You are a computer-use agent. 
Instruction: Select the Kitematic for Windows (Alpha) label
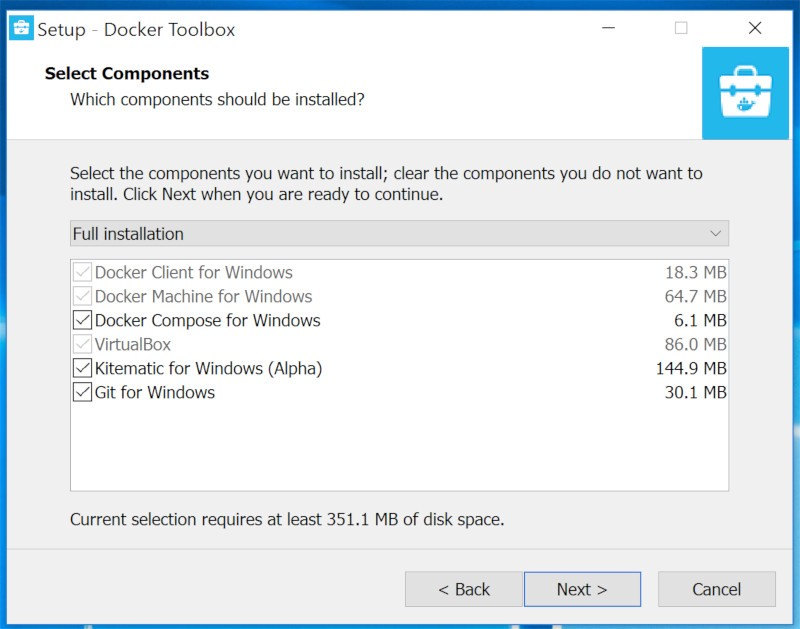(209, 368)
